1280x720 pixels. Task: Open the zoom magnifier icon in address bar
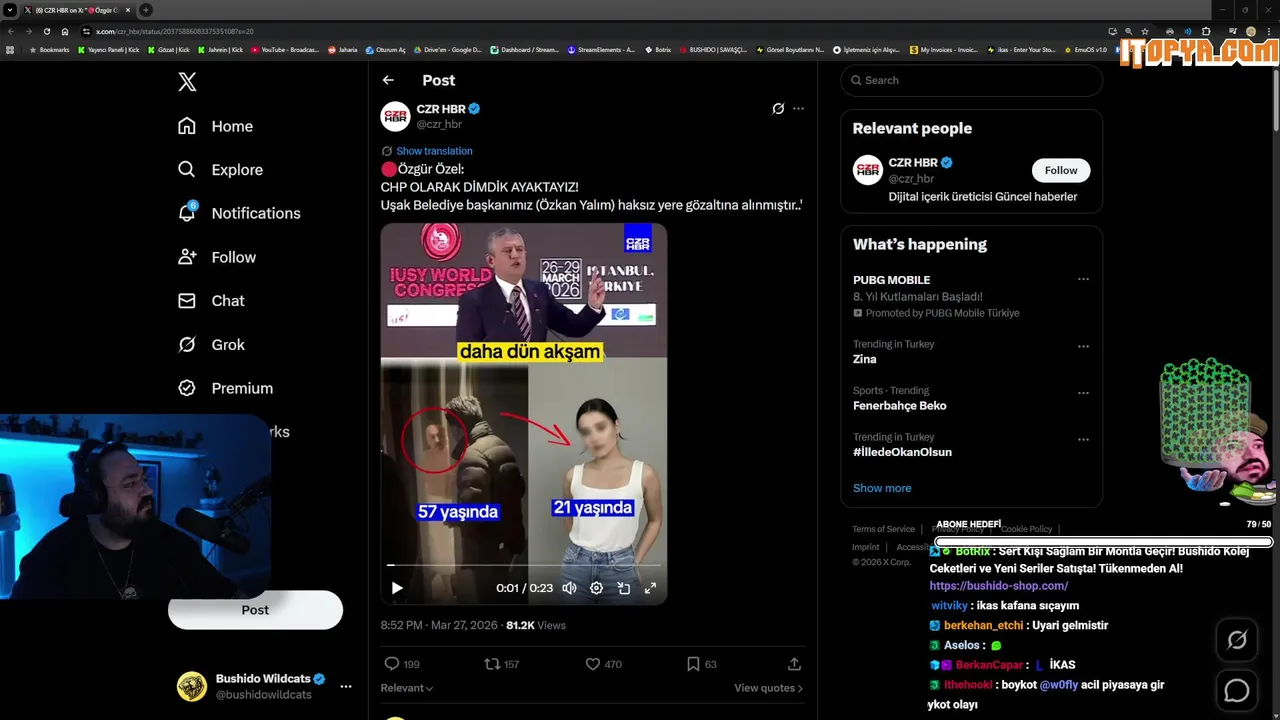pos(1128,31)
